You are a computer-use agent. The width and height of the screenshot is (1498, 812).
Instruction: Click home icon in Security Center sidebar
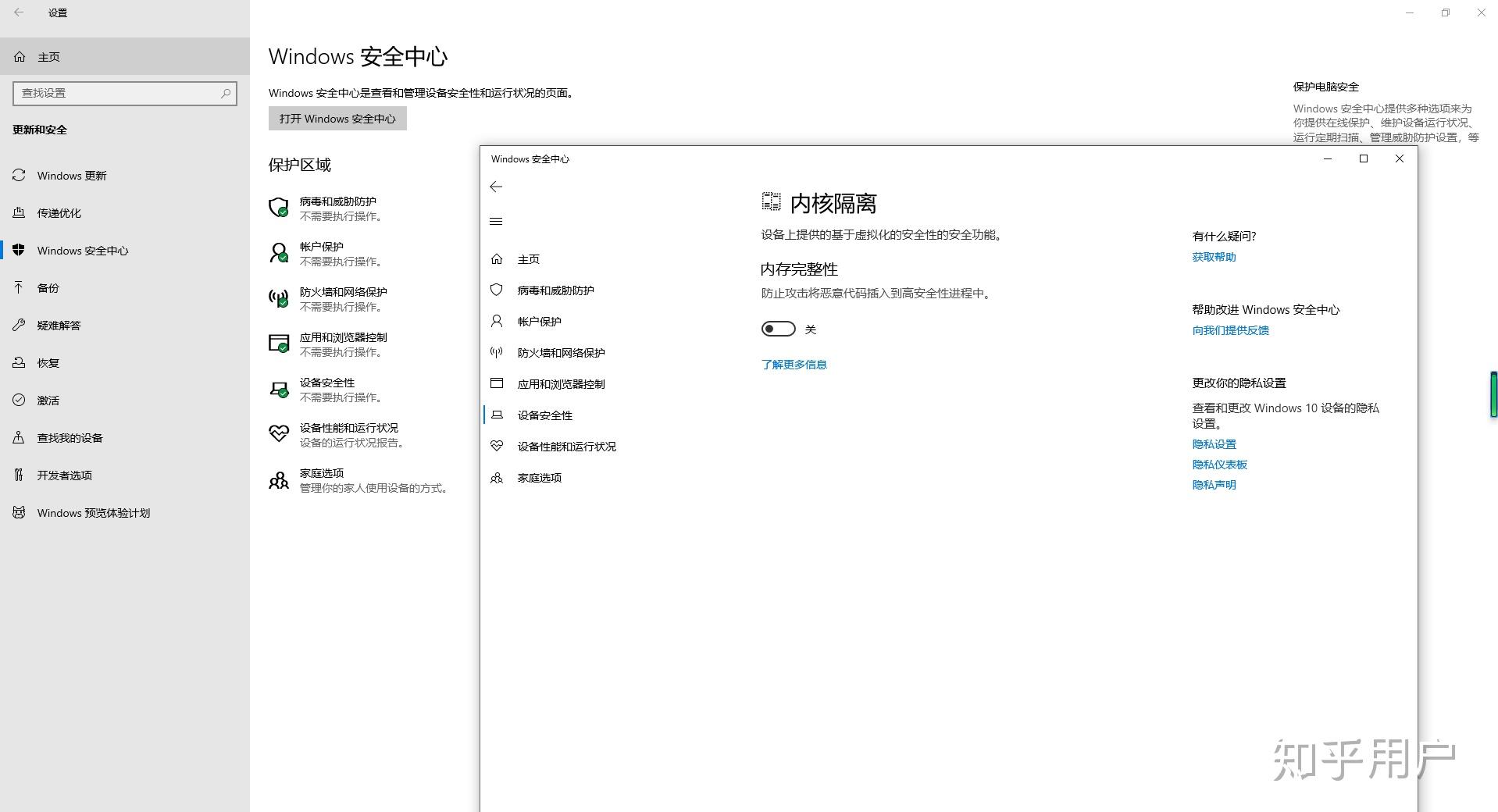(497, 258)
